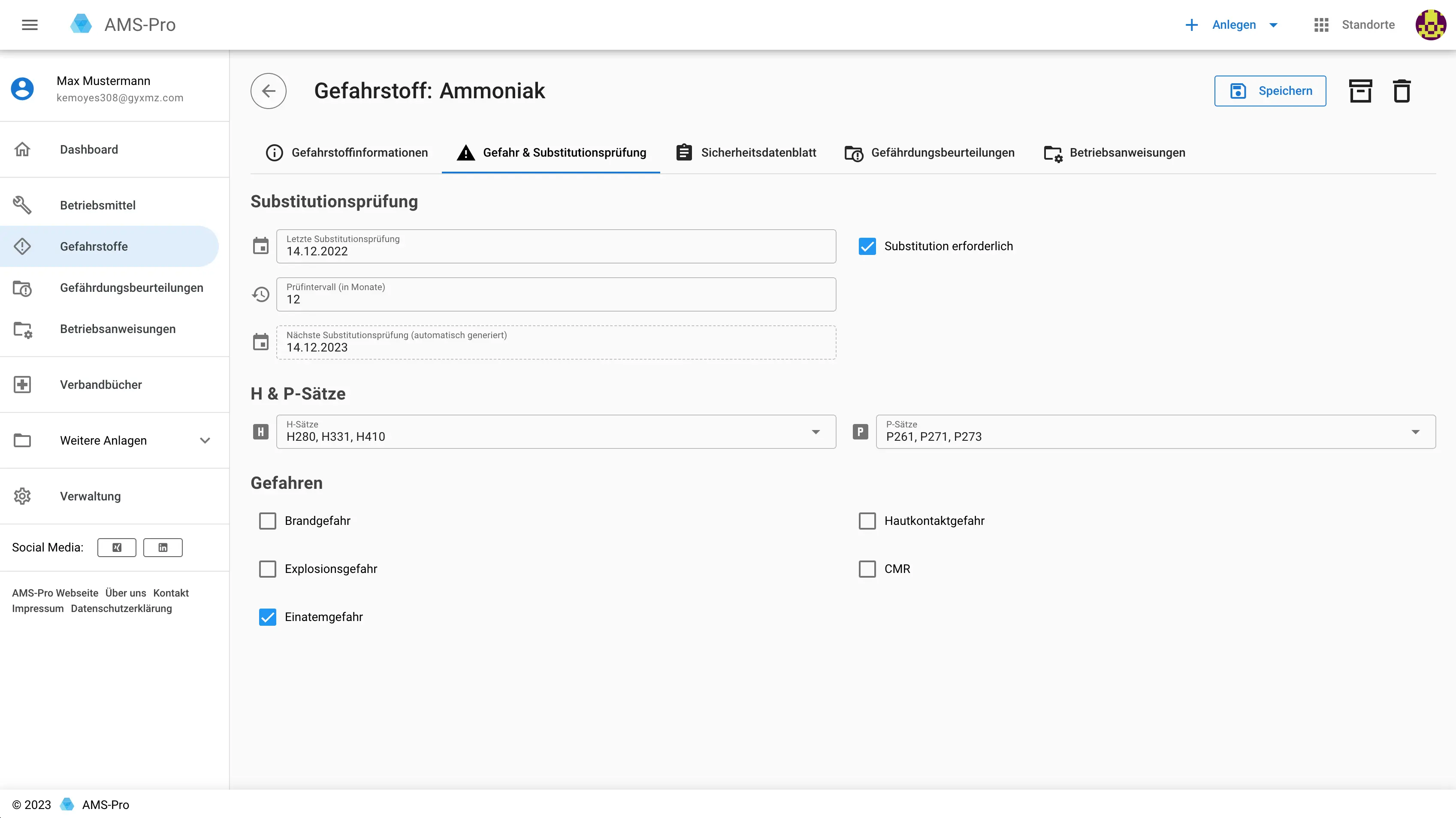1456x818 pixels.
Task: Open the Standorte grid icon
Action: (1321, 25)
